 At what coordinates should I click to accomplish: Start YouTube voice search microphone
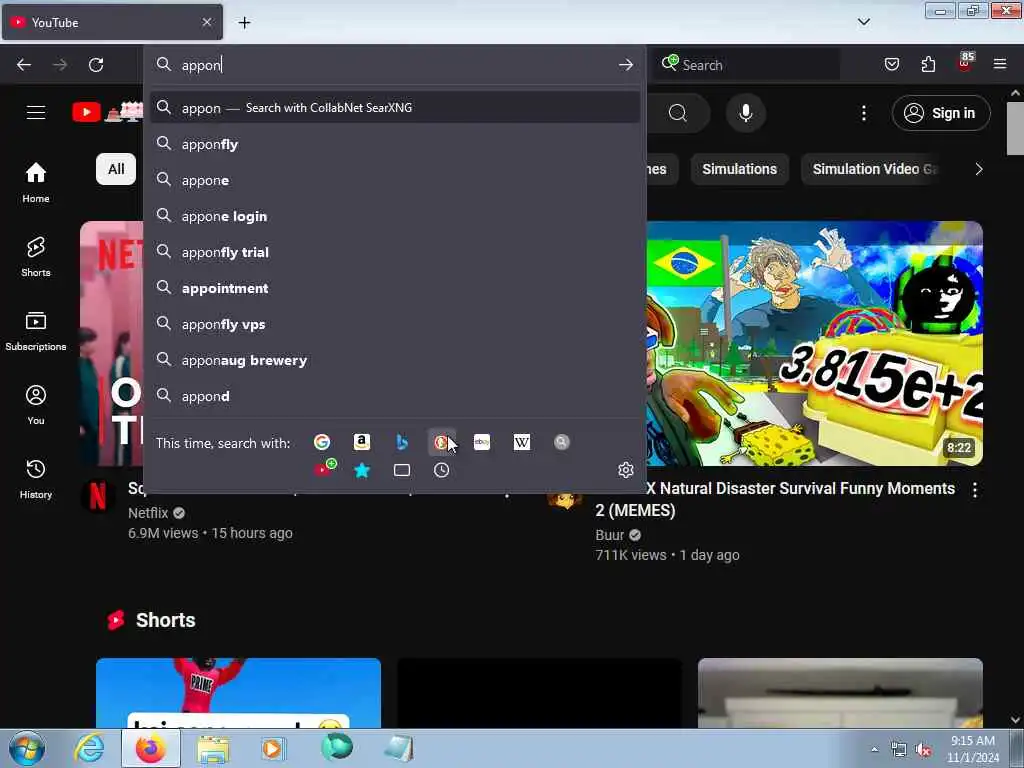745,113
